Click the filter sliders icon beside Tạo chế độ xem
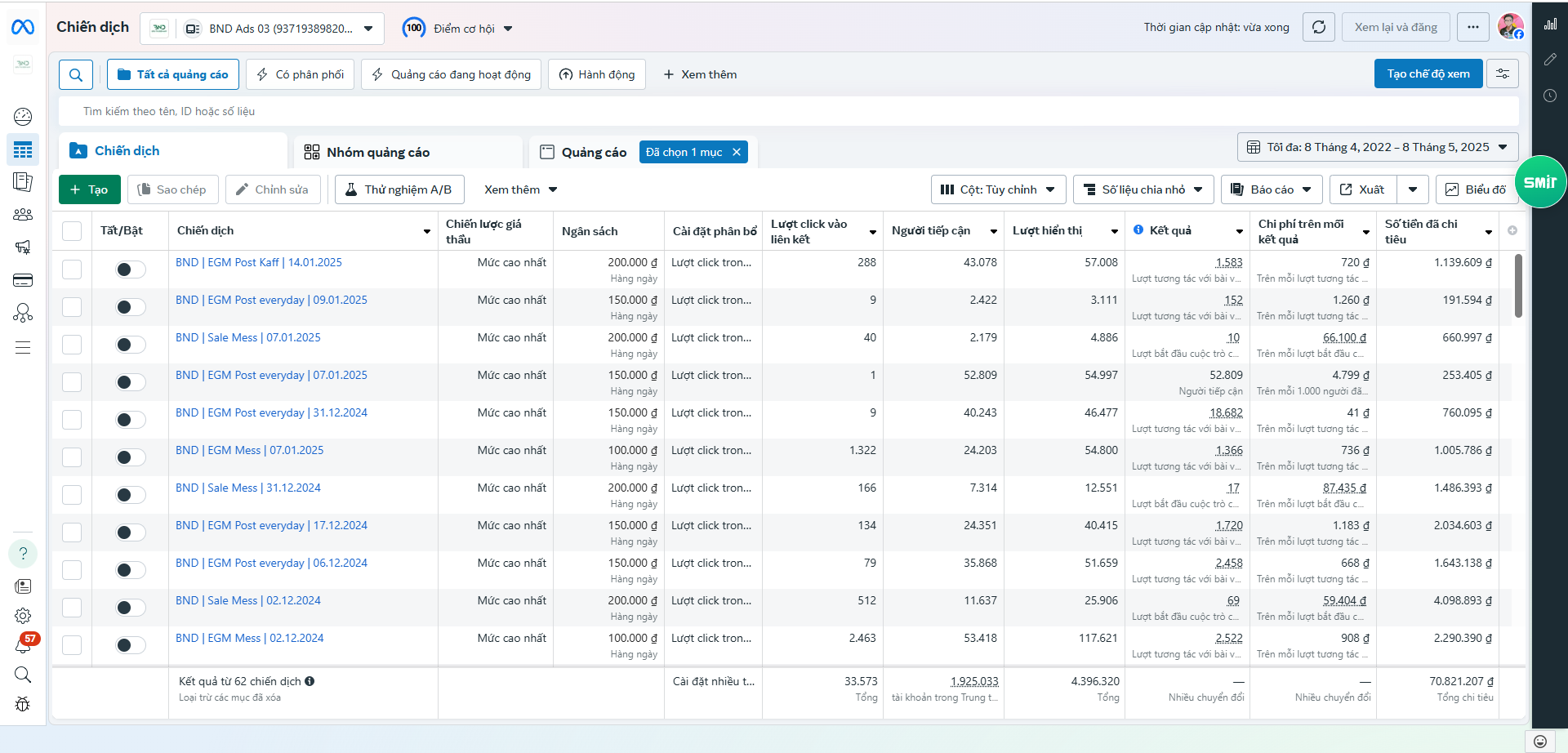The height and width of the screenshot is (753, 1568). [1503, 74]
